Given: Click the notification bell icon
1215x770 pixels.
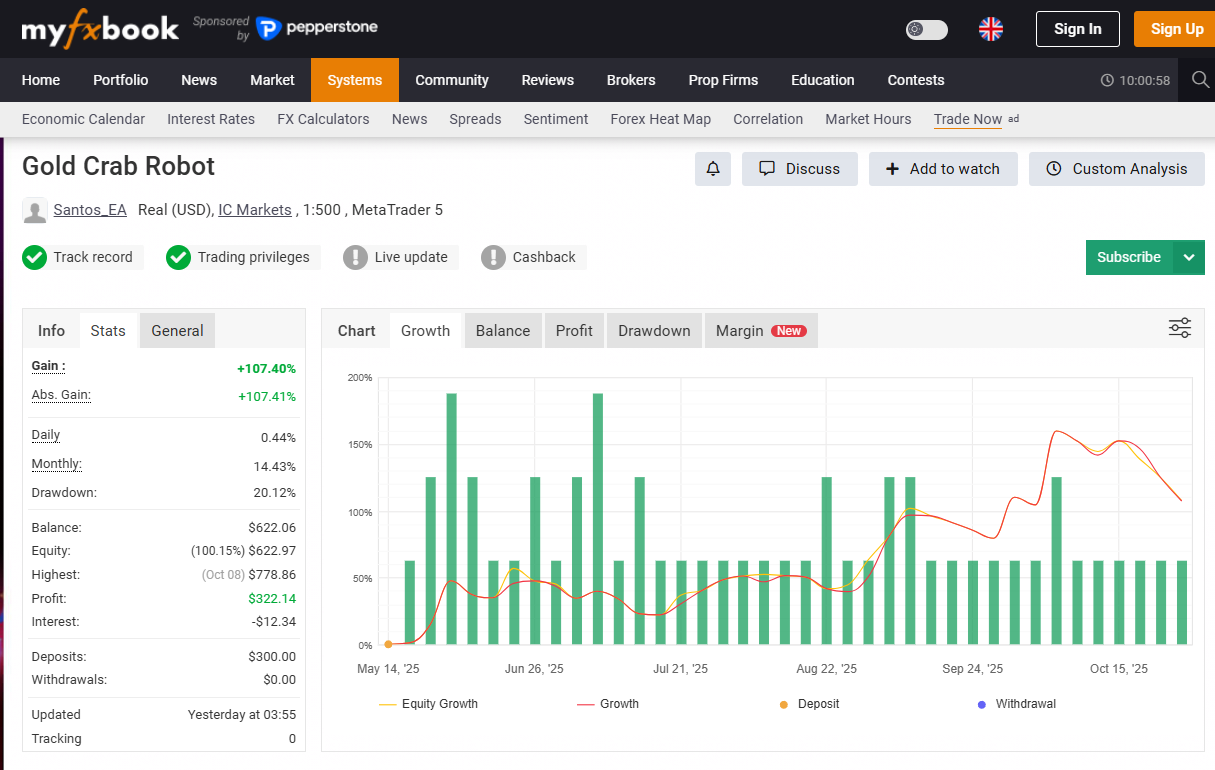Looking at the screenshot, I should [x=713, y=169].
